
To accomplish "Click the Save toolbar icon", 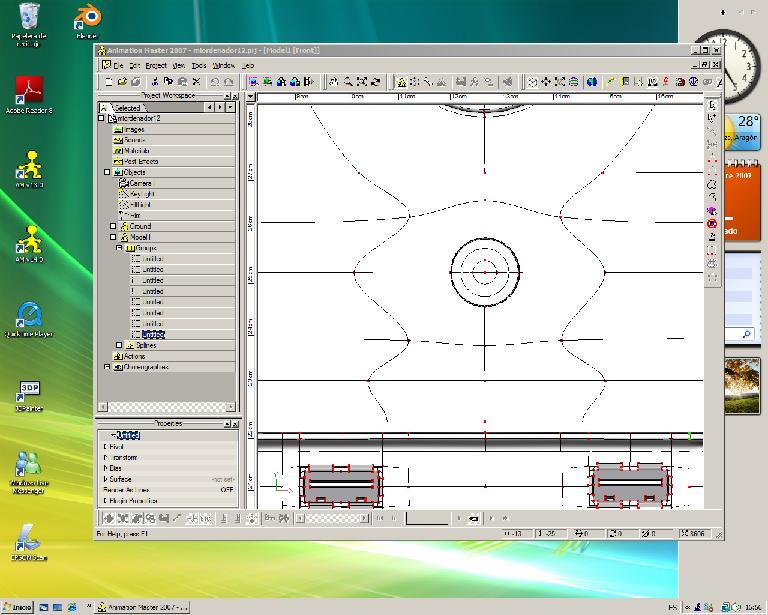I will (136, 82).
